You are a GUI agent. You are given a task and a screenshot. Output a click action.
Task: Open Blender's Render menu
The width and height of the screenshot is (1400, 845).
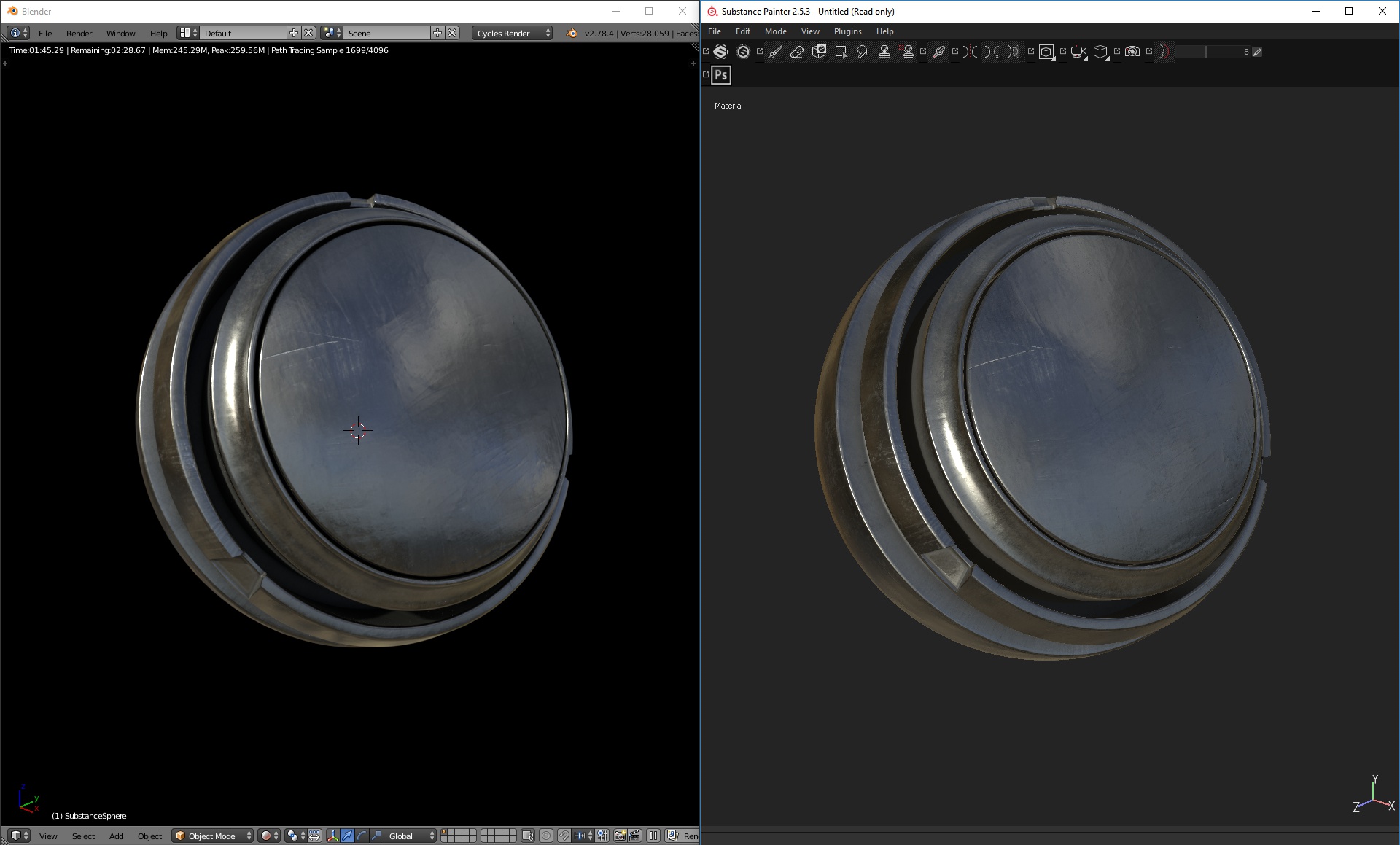[x=79, y=34]
